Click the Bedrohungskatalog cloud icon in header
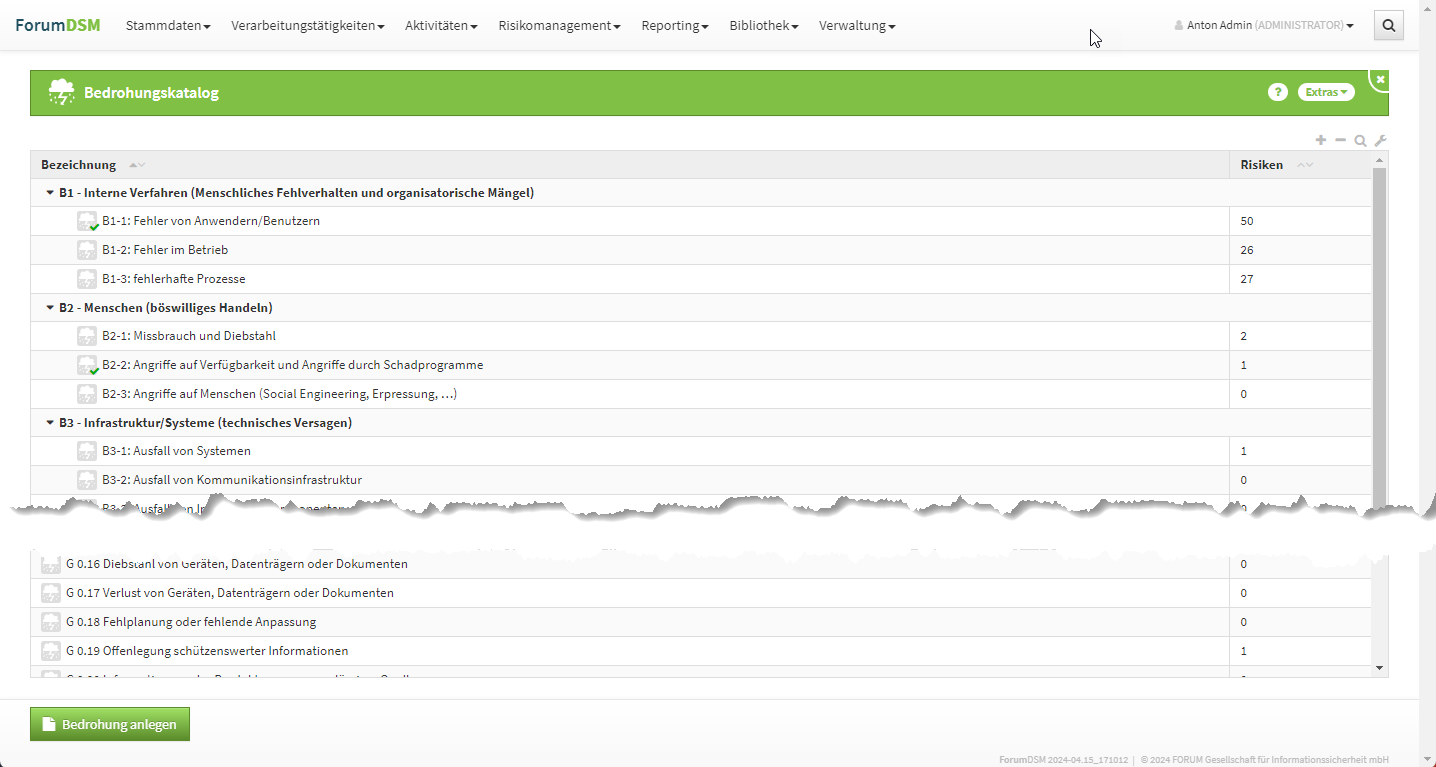 pyautogui.click(x=62, y=93)
